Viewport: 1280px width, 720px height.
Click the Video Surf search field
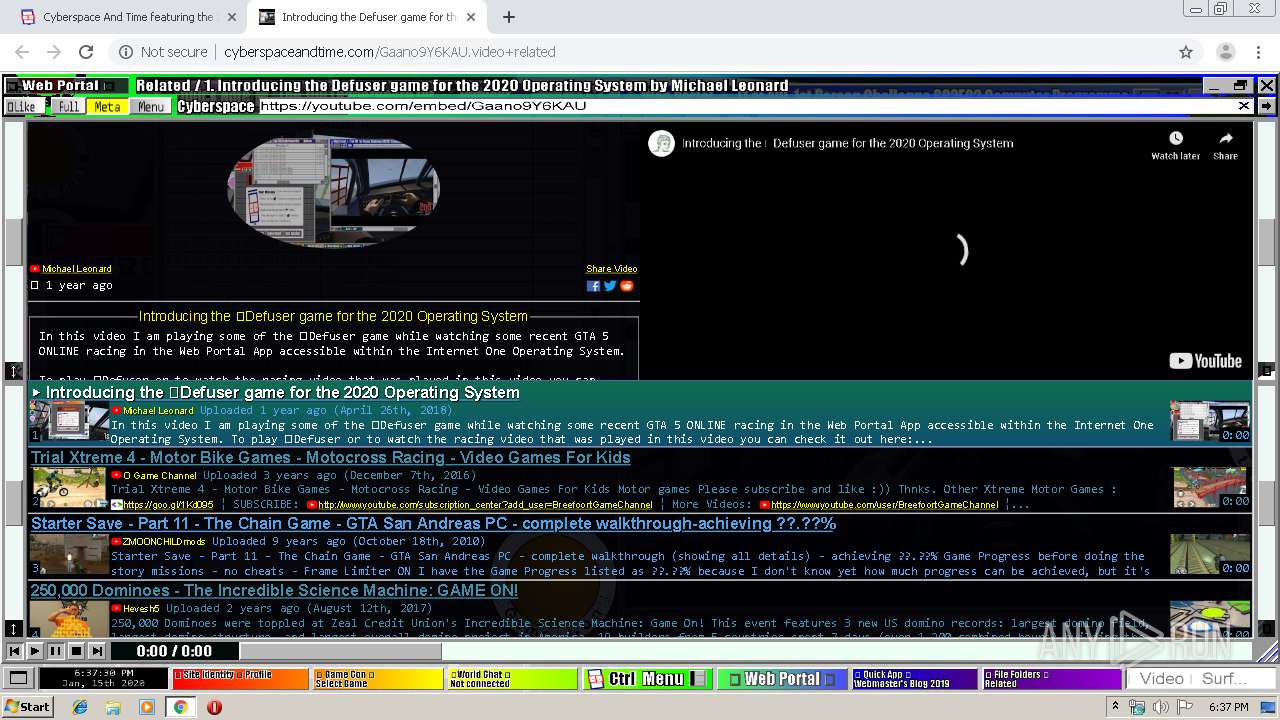pyautogui.click(x=1200, y=679)
